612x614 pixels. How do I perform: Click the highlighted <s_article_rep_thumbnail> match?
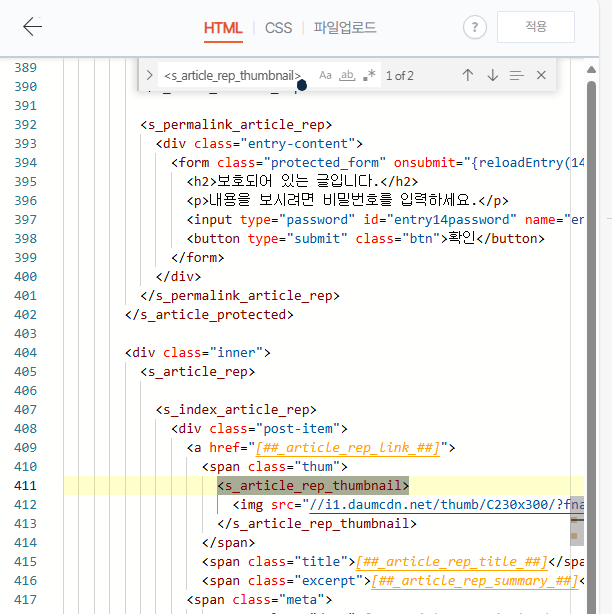(313, 486)
